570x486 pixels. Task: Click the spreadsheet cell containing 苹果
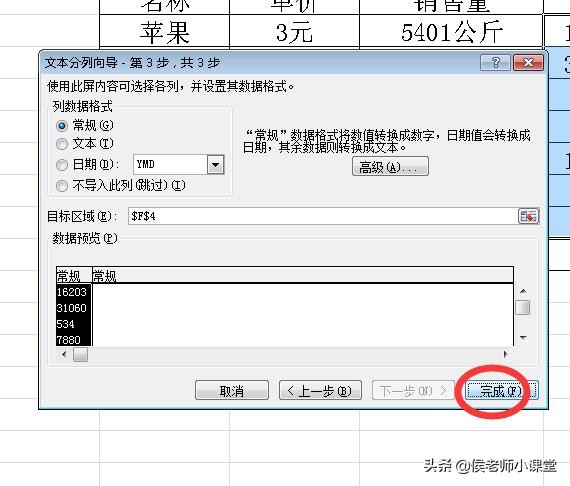(x=165, y=31)
